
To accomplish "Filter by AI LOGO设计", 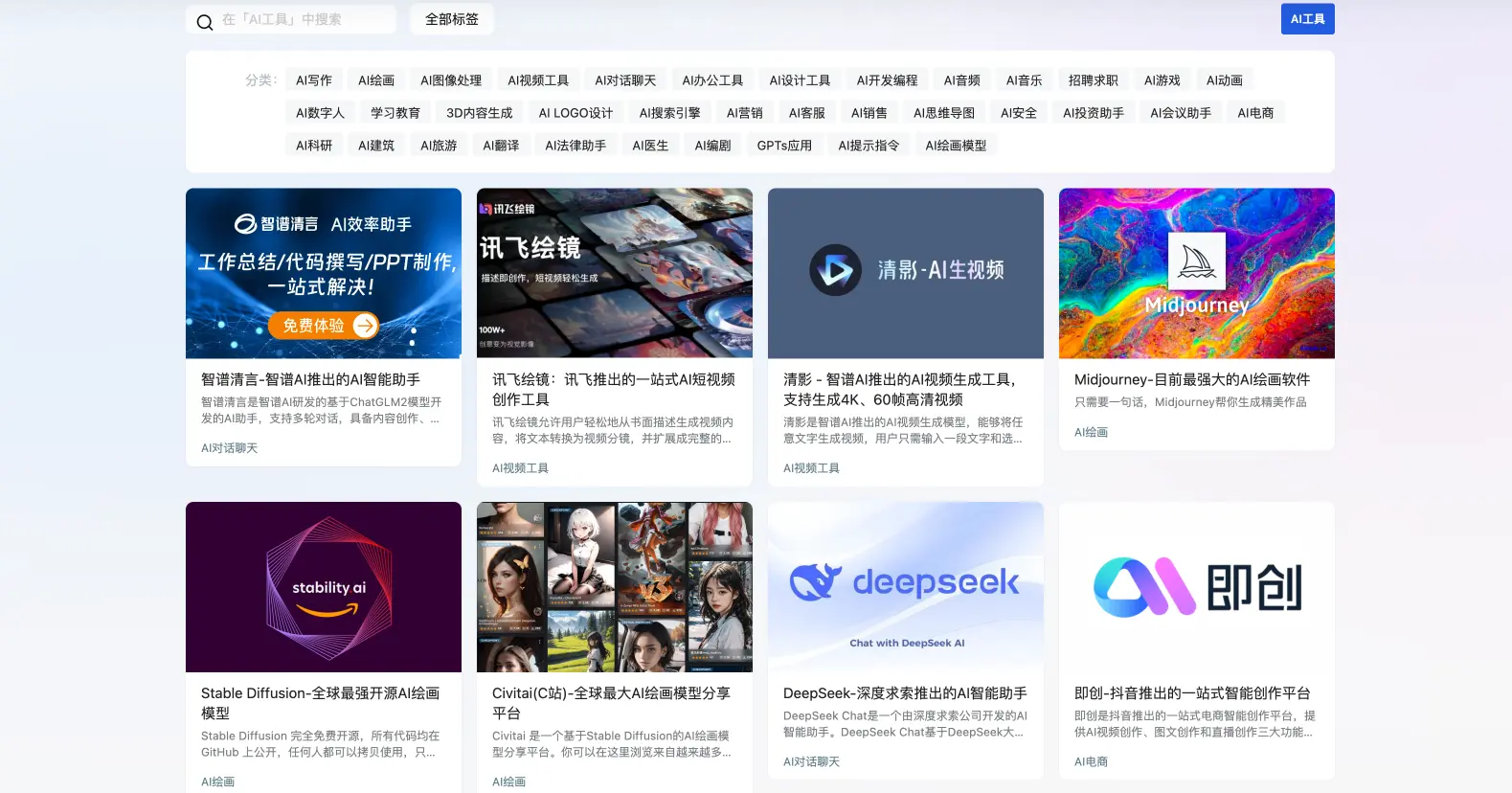I will click(x=575, y=113).
